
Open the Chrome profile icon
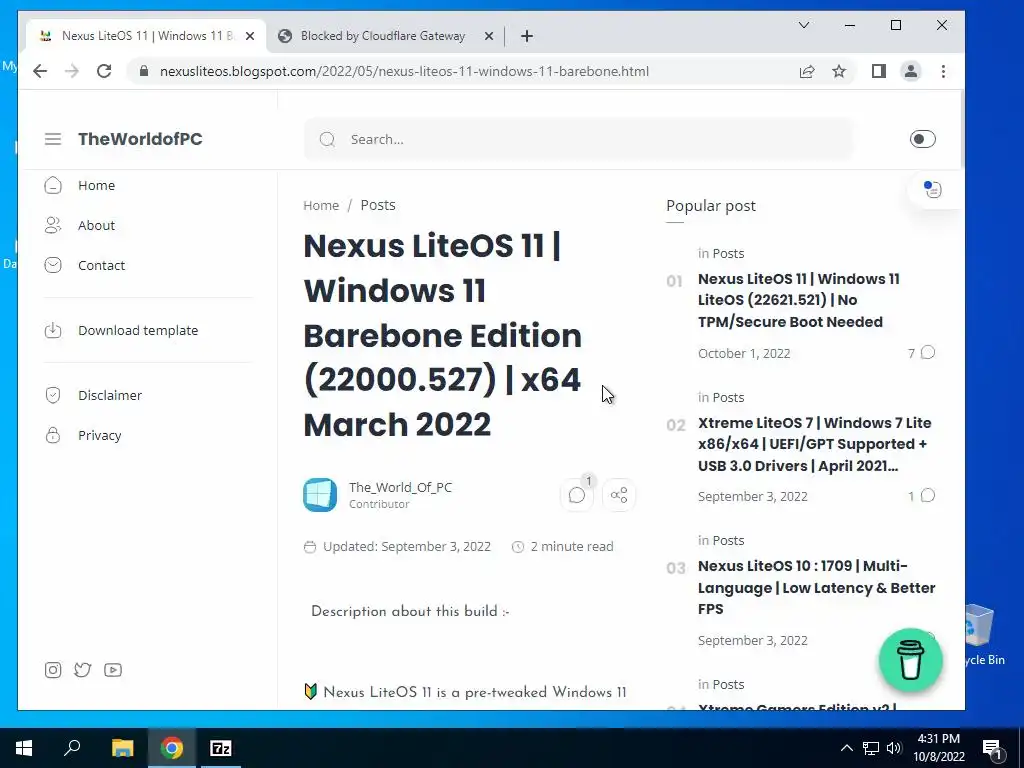click(911, 71)
